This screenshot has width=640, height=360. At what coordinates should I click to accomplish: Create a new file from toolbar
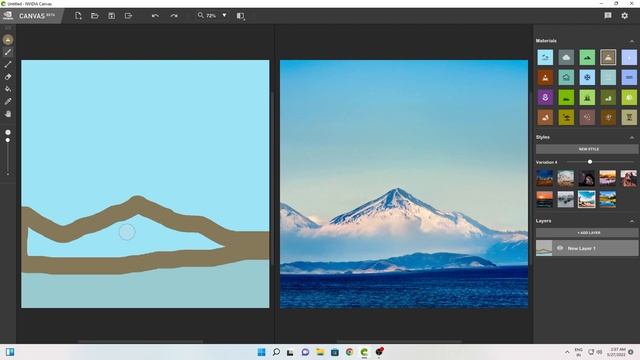coord(78,16)
